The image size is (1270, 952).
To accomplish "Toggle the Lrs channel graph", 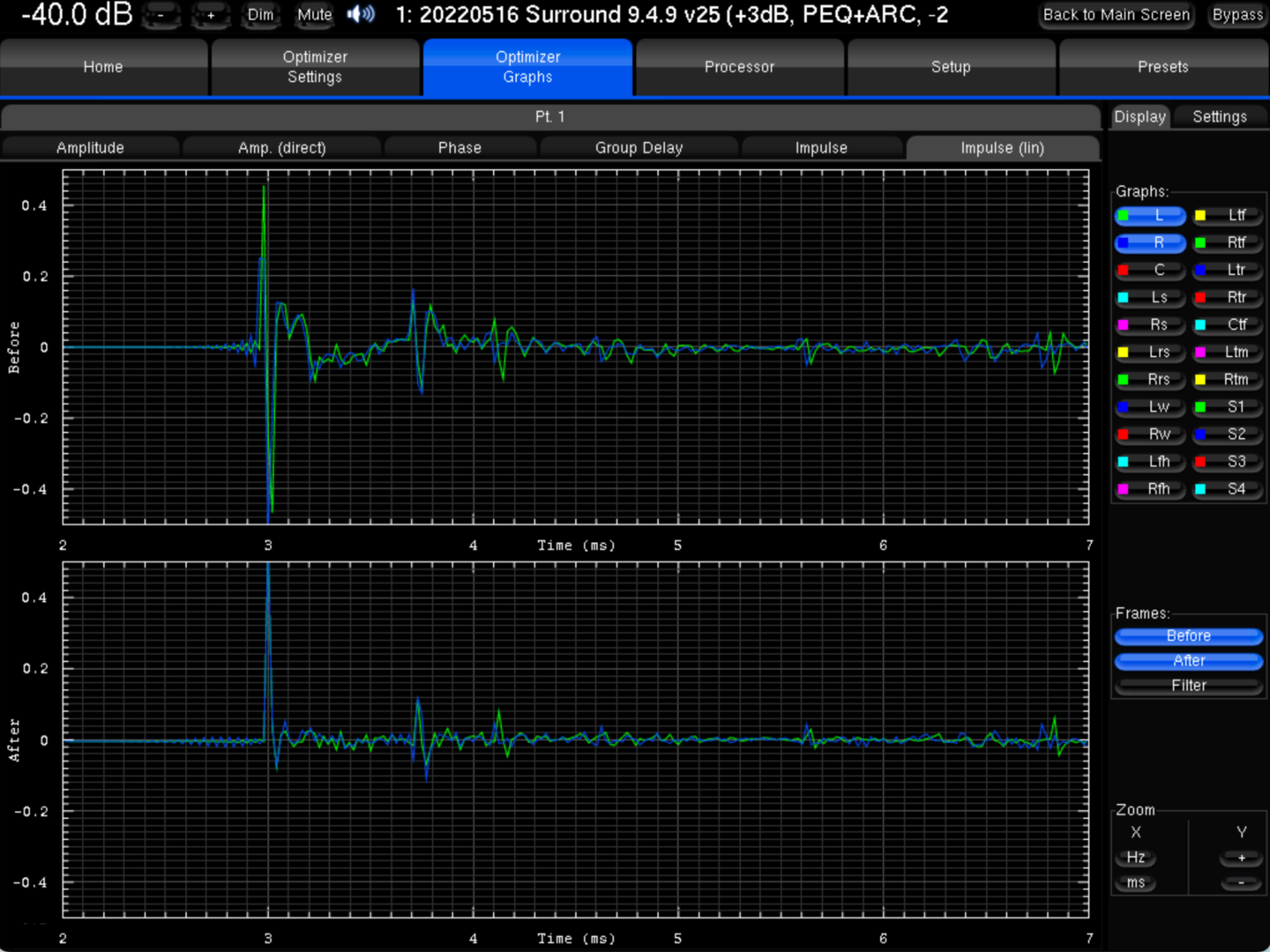I will tap(1150, 353).
